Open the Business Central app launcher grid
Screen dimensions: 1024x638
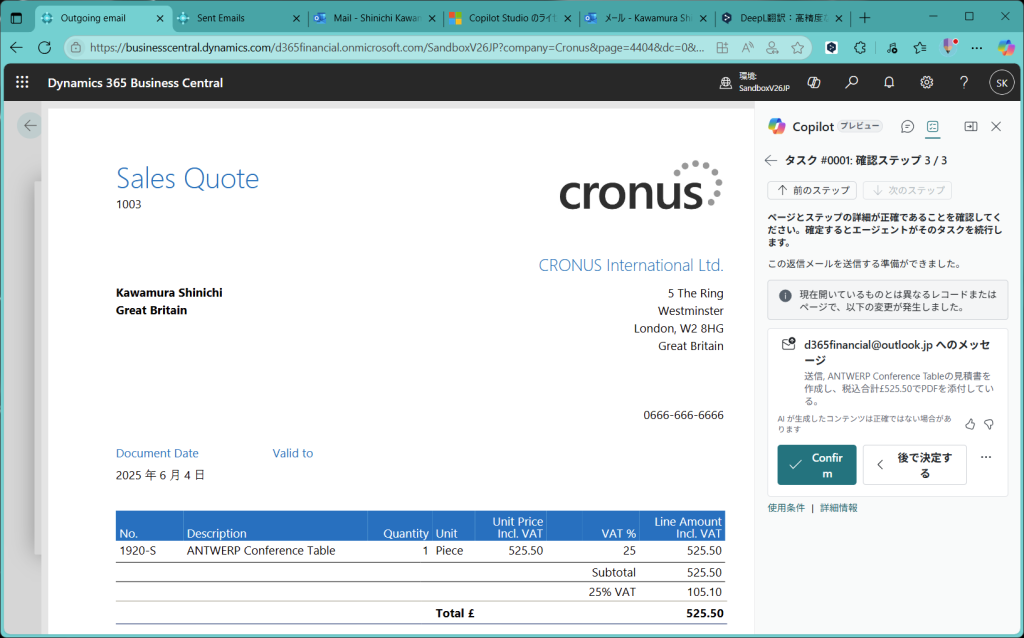click(22, 82)
